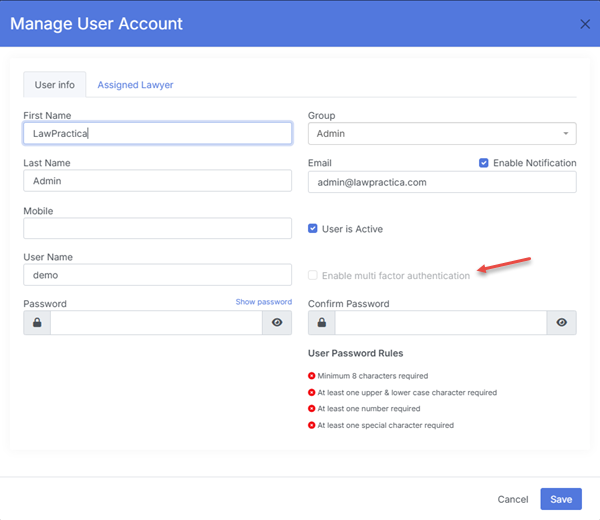Click red icon for special character rule

pos(312,425)
